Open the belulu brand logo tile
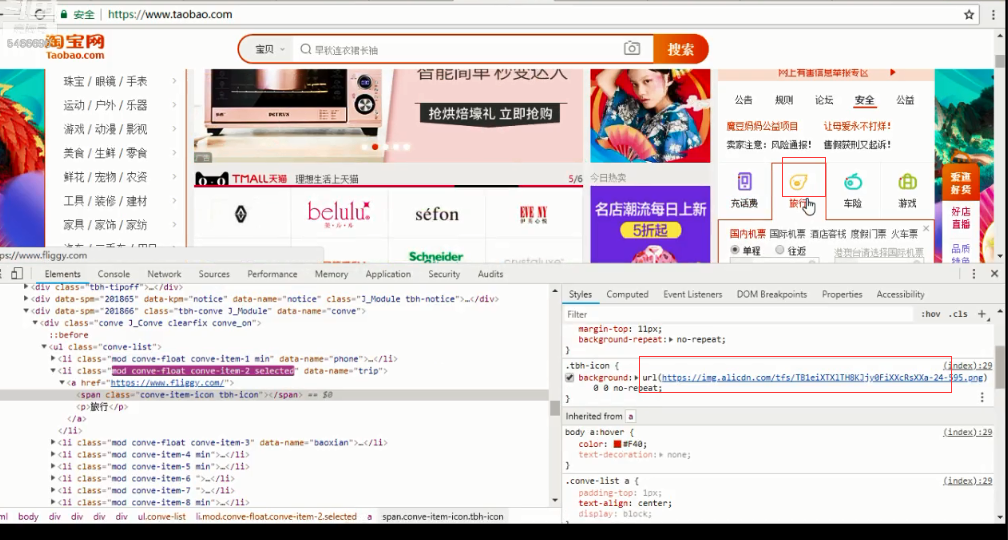 (339, 212)
